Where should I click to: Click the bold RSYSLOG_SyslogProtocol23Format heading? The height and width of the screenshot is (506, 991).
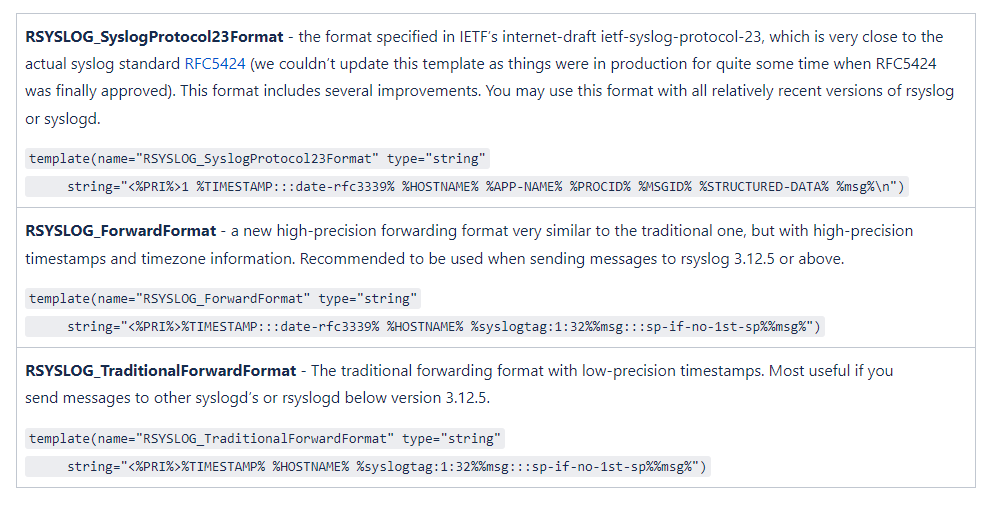[x=154, y=37]
